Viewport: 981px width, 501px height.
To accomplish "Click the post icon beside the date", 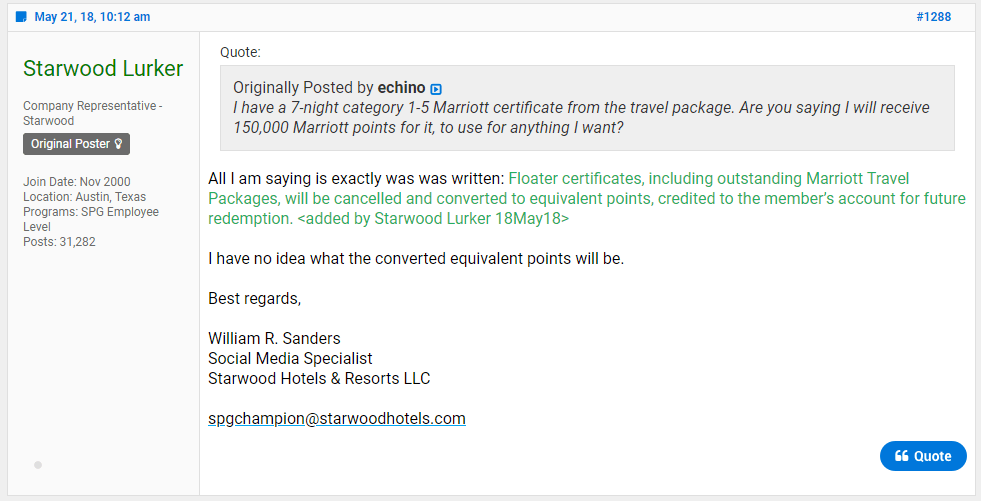I will click(x=22, y=17).
